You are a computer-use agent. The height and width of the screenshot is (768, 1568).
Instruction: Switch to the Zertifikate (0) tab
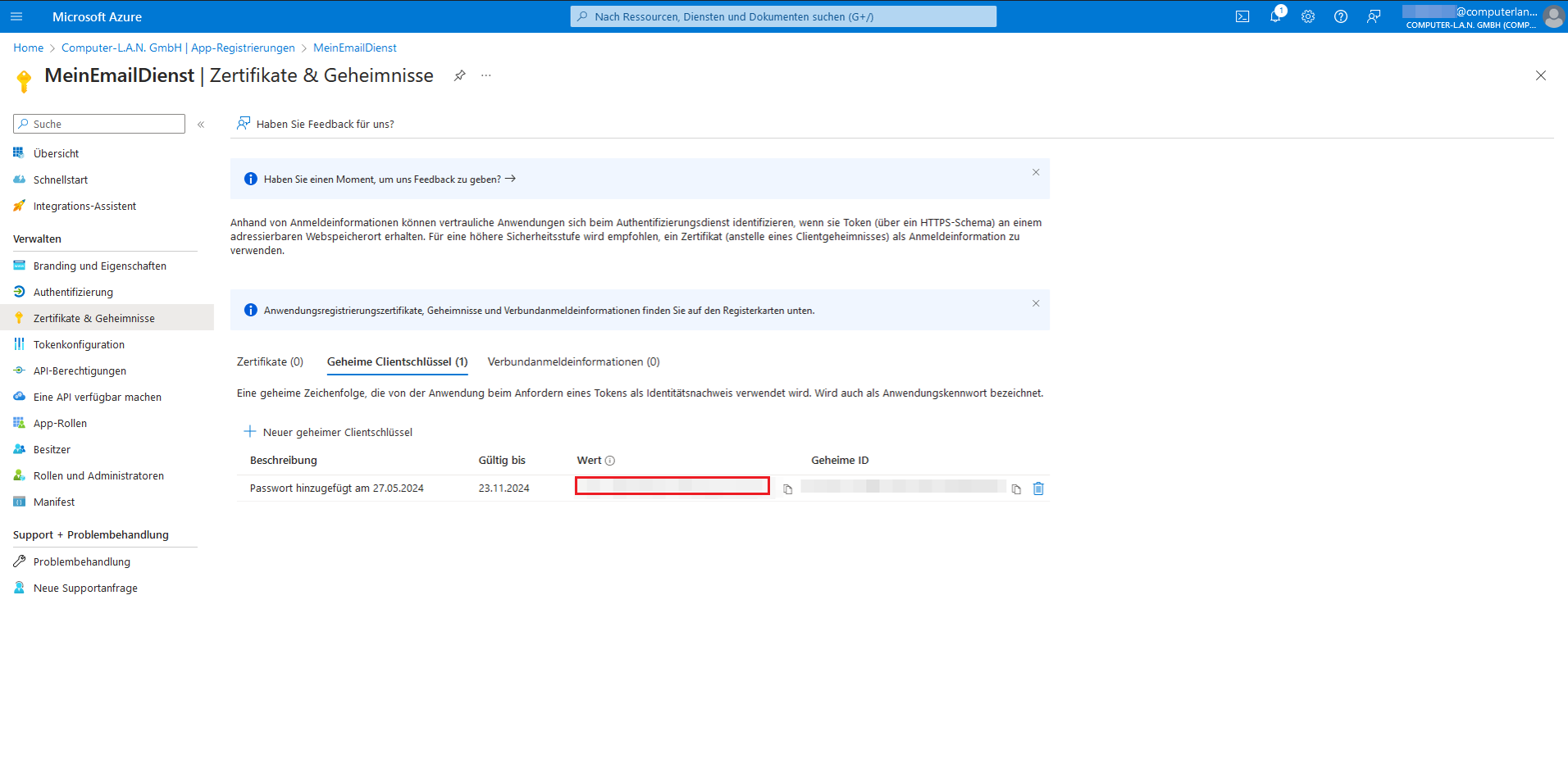270,361
